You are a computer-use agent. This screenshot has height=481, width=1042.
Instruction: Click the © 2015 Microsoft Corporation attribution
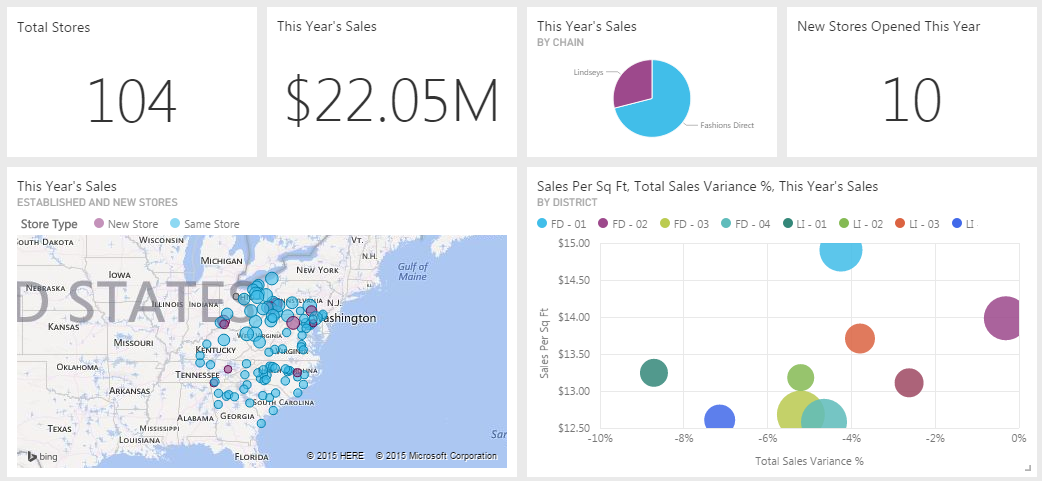click(x=436, y=456)
